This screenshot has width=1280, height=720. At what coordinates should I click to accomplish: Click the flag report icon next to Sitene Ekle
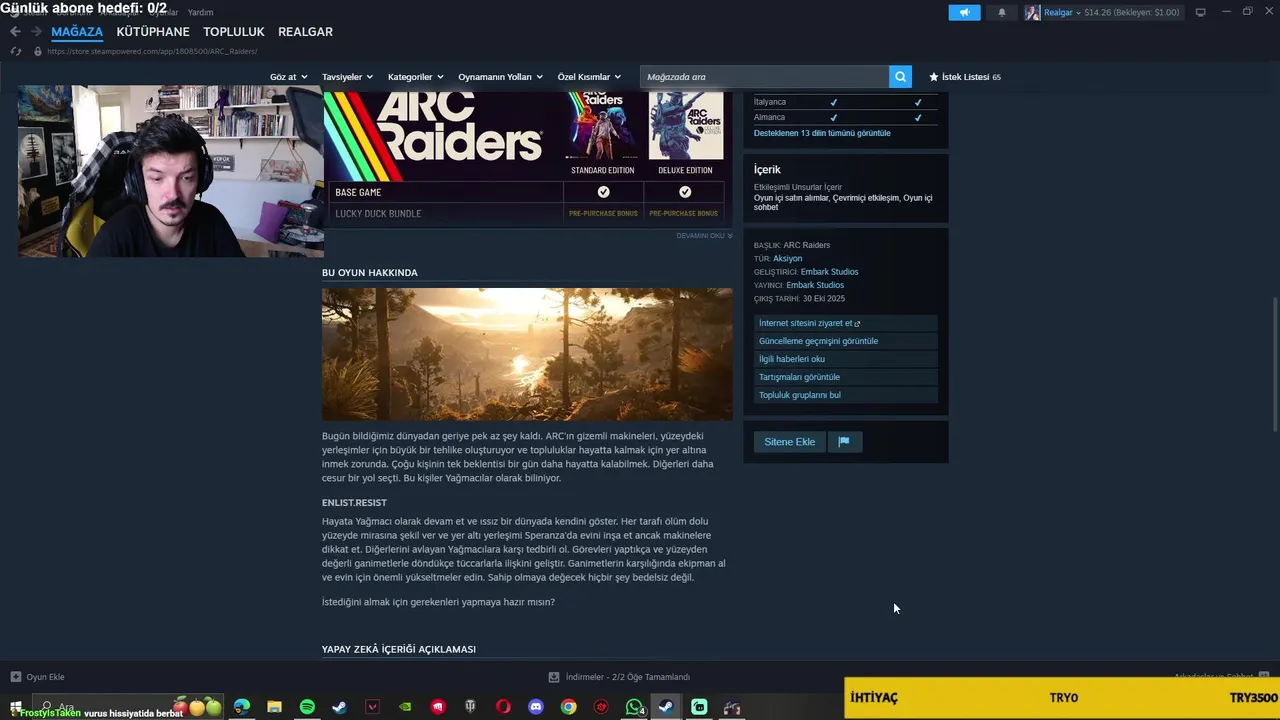coord(843,442)
